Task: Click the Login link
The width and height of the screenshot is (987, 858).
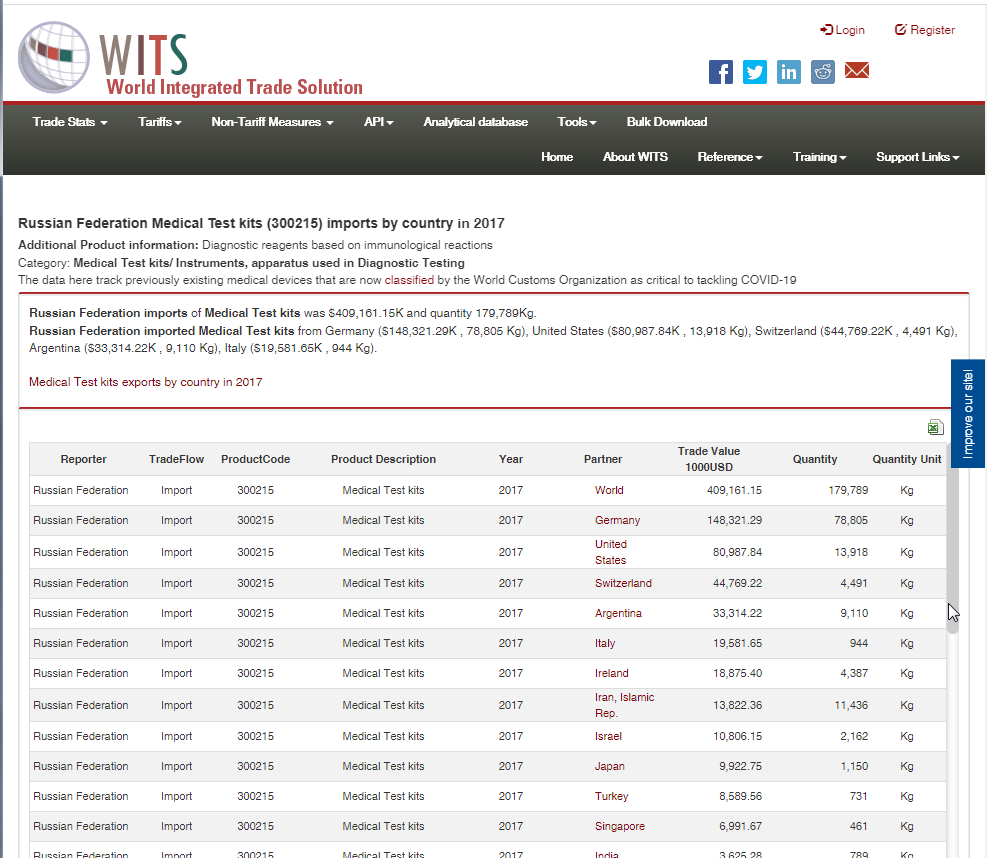Action: click(x=842, y=30)
